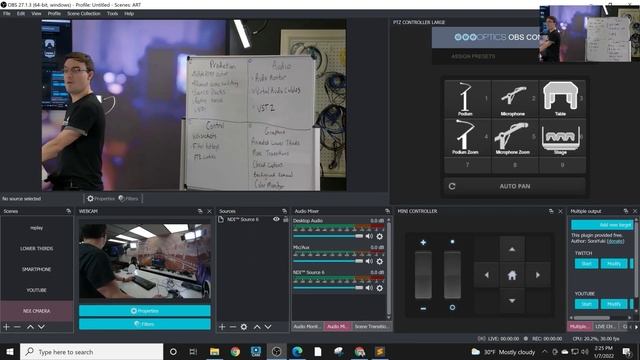
Task: Open NDI Source 6 audio settings gear
Action: 380,288
